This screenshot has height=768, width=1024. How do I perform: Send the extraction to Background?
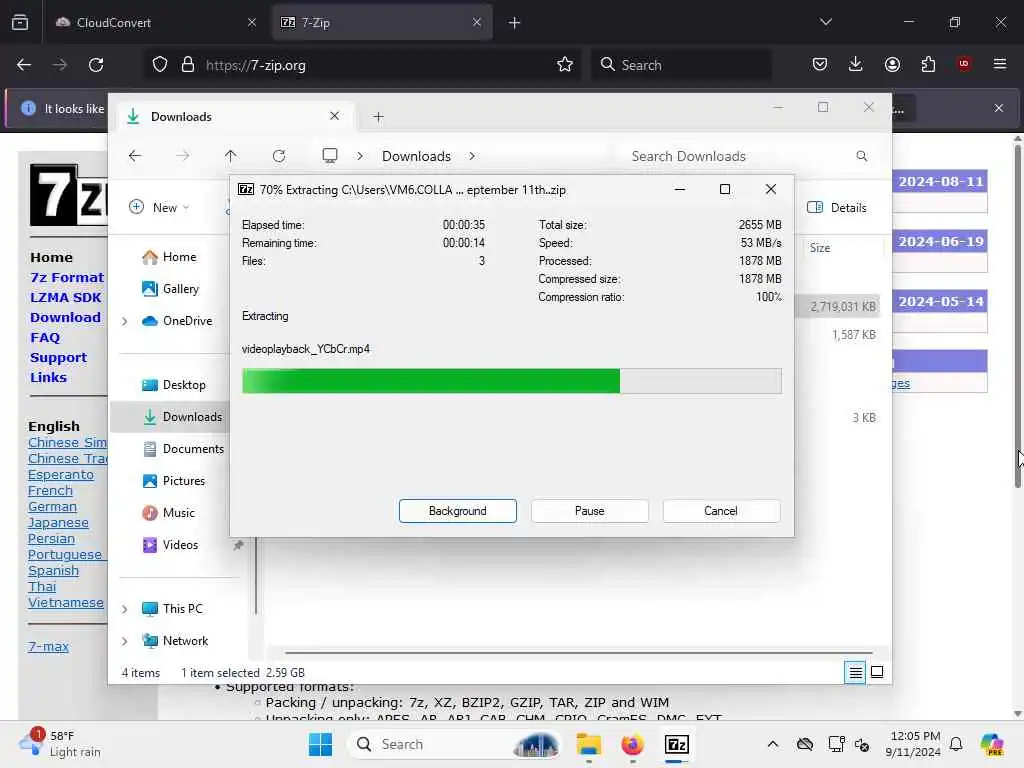pos(457,511)
